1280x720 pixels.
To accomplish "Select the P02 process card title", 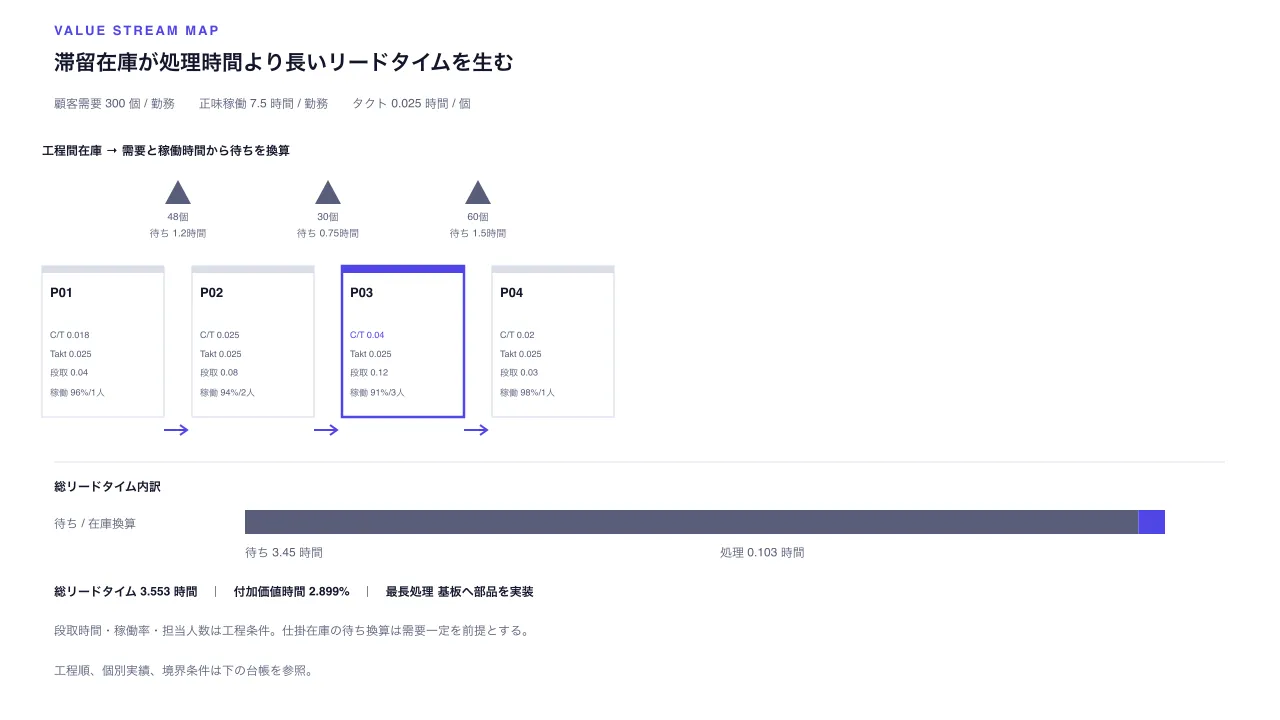I will tap(211, 293).
